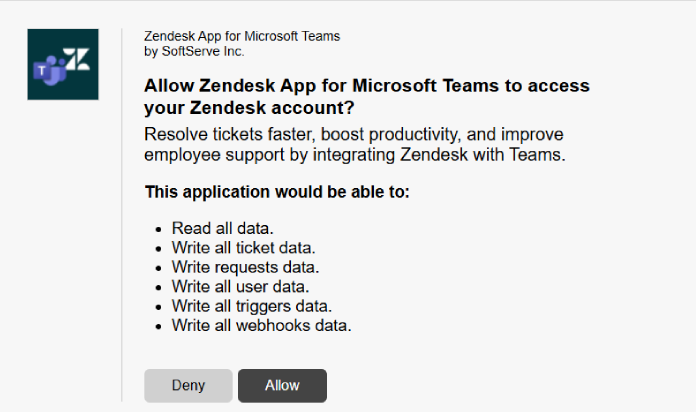Click the Allow button

[x=282, y=385]
